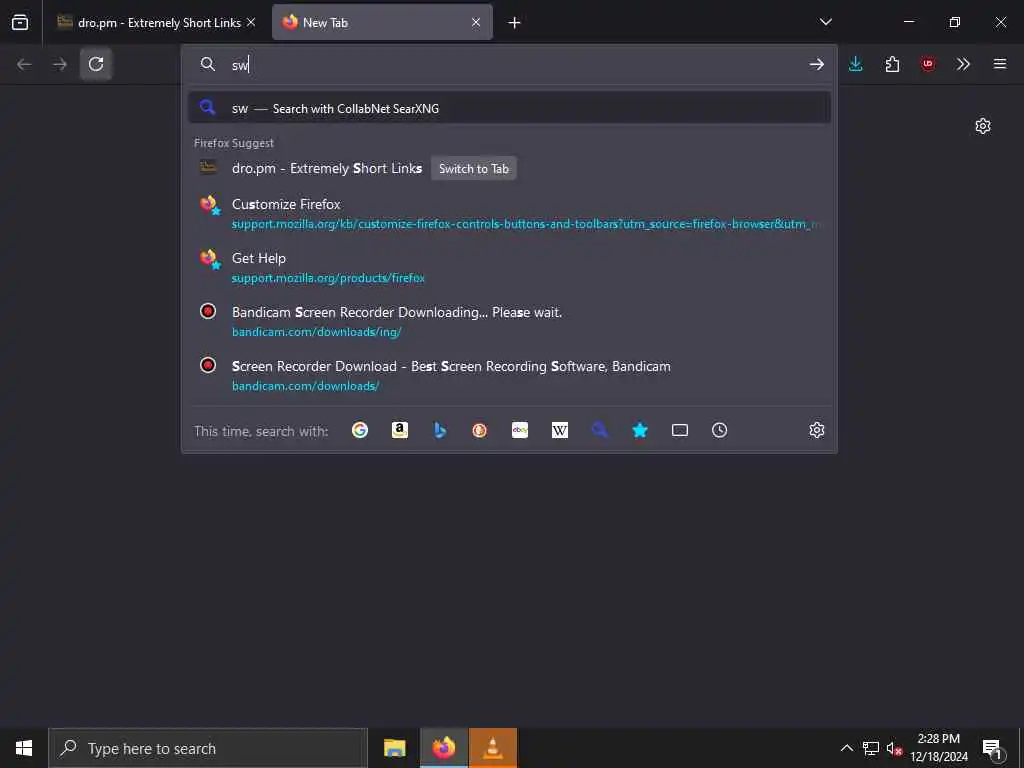Select the Customize Firefox suggestion
This screenshot has width=1024, height=768.
click(x=509, y=214)
